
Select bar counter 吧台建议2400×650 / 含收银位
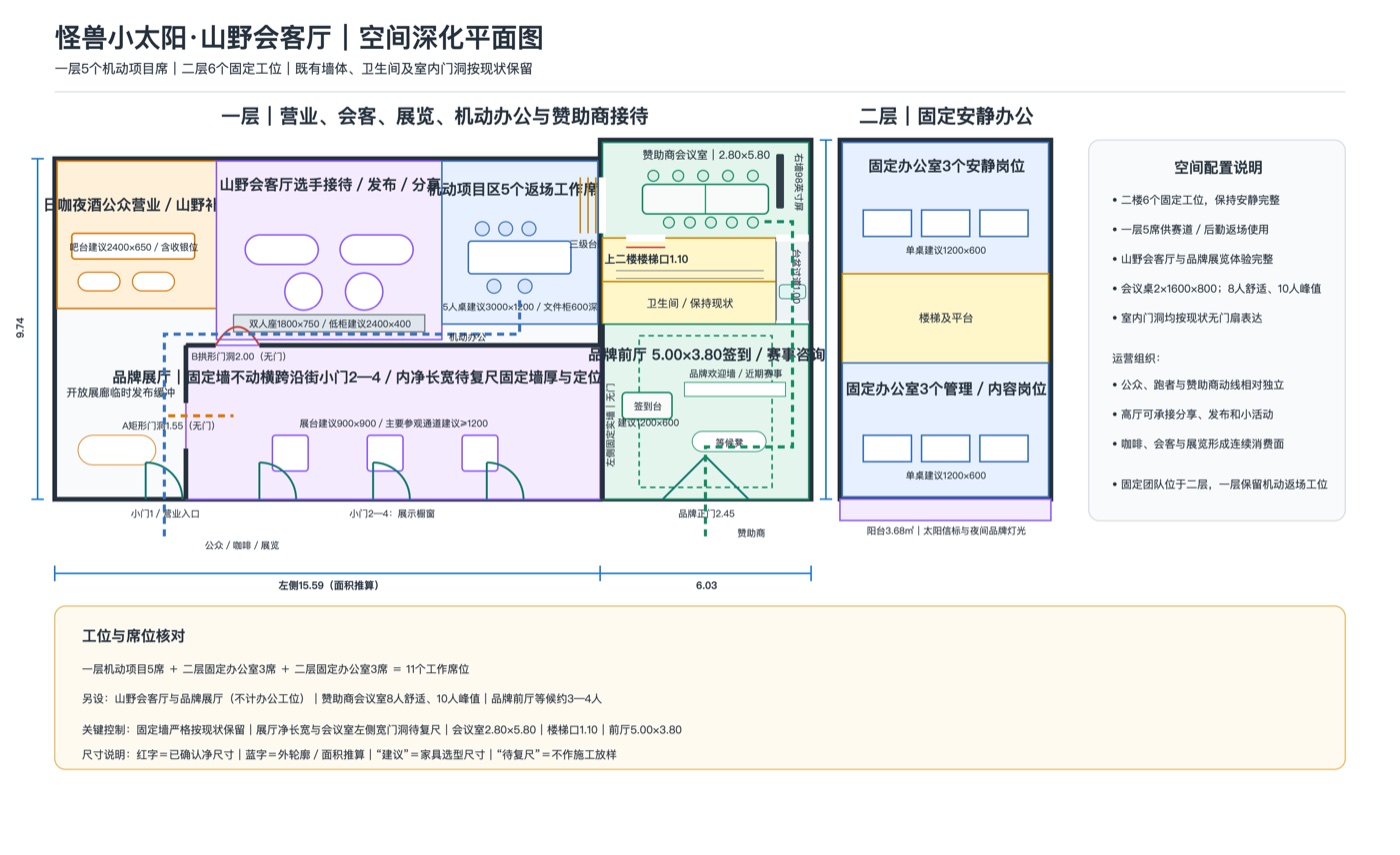(133, 246)
